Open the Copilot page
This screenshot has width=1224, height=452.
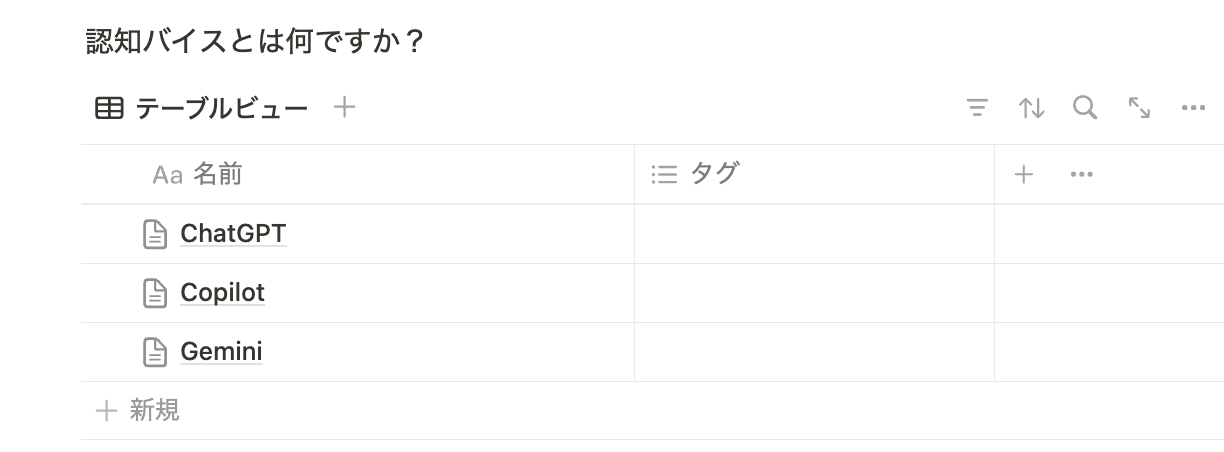[222, 293]
